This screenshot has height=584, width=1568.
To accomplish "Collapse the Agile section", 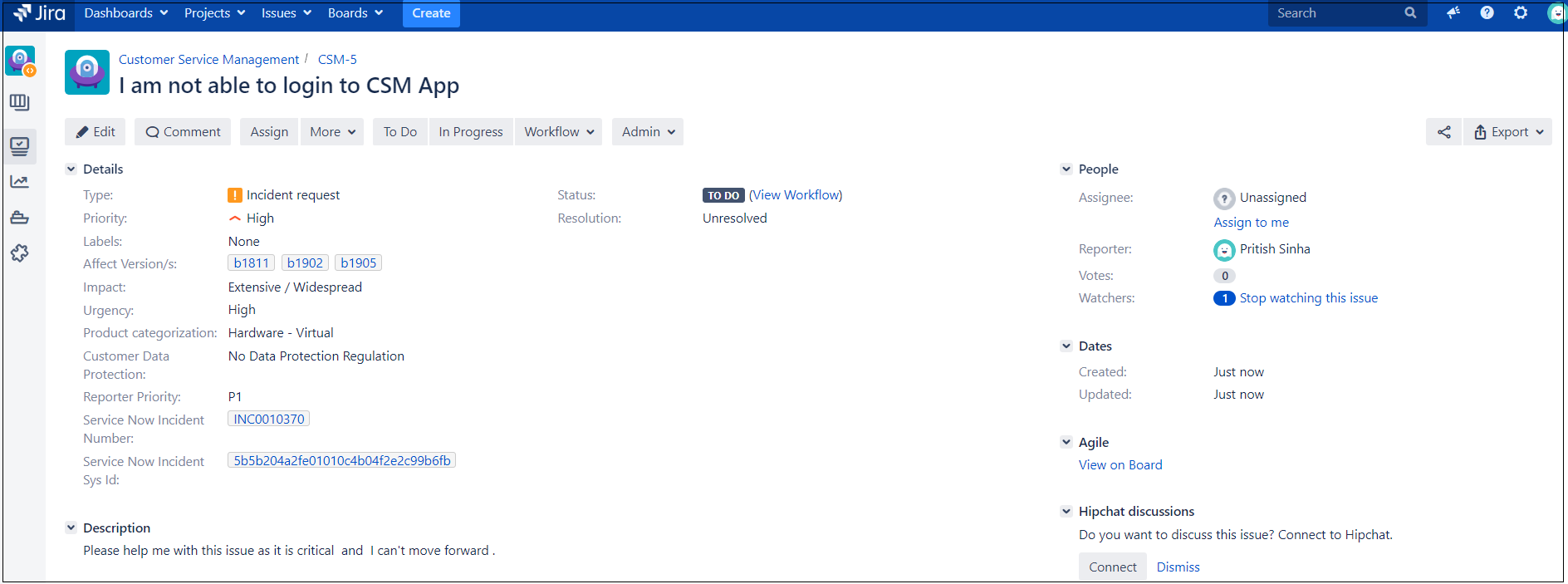I will [1066, 443].
